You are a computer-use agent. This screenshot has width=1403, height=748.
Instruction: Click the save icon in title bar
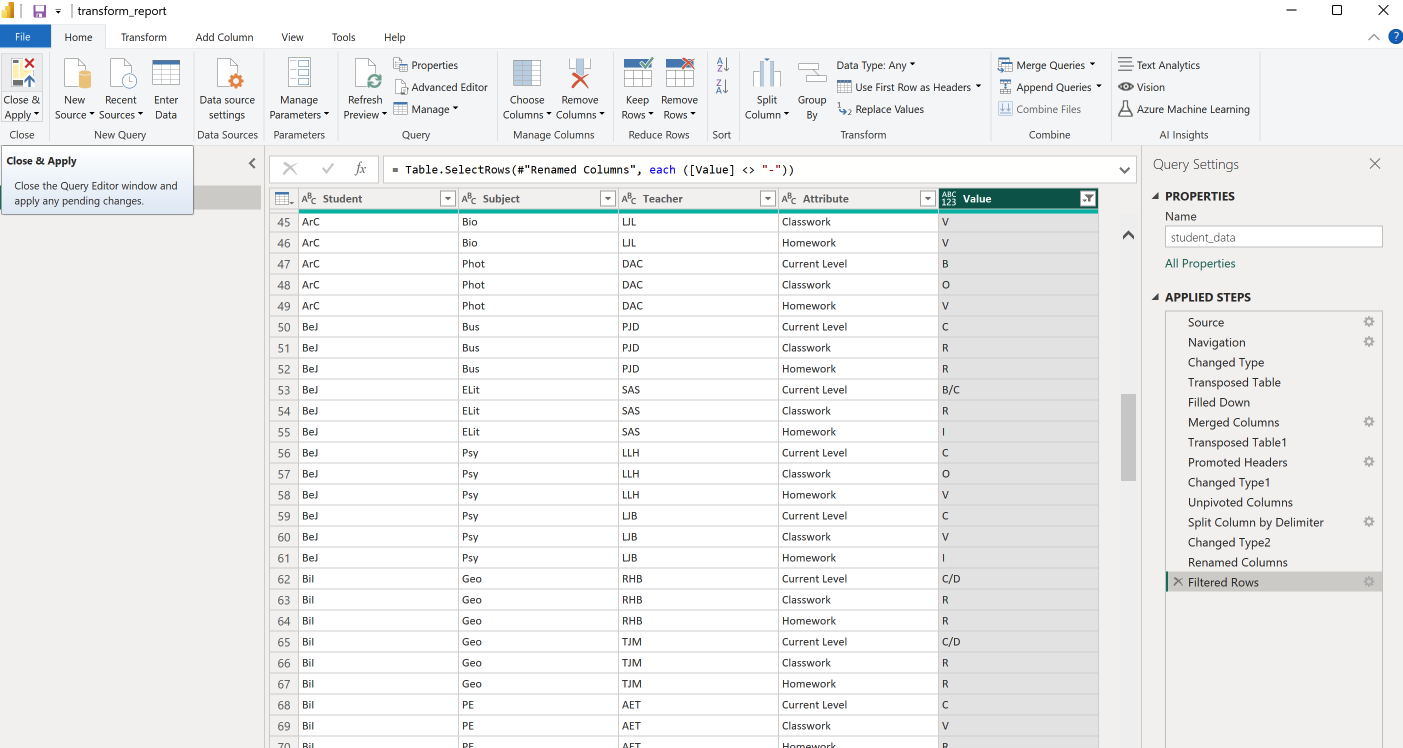[40, 11]
